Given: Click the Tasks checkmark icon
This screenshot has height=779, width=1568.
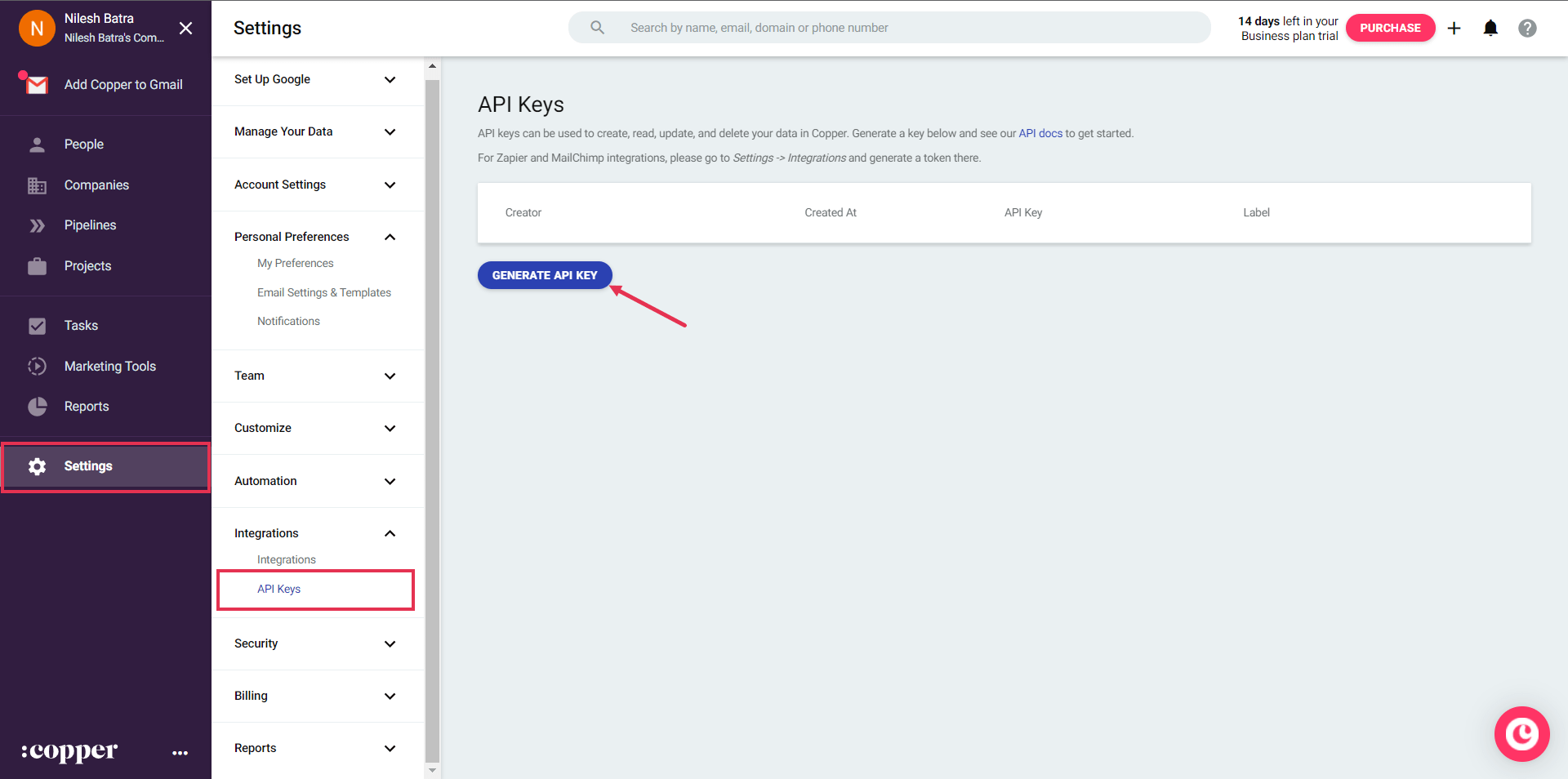Looking at the screenshot, I should click(37, 326).
